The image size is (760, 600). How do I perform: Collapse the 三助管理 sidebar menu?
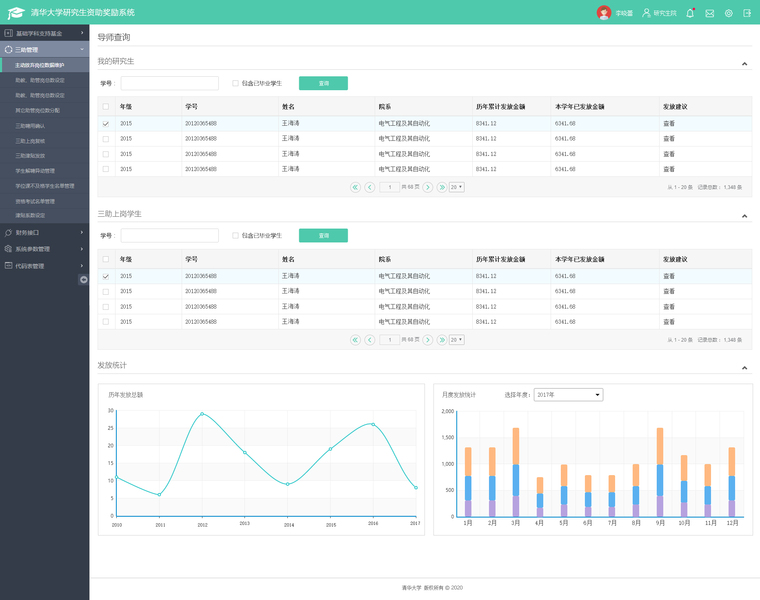(x=45, y=49)
